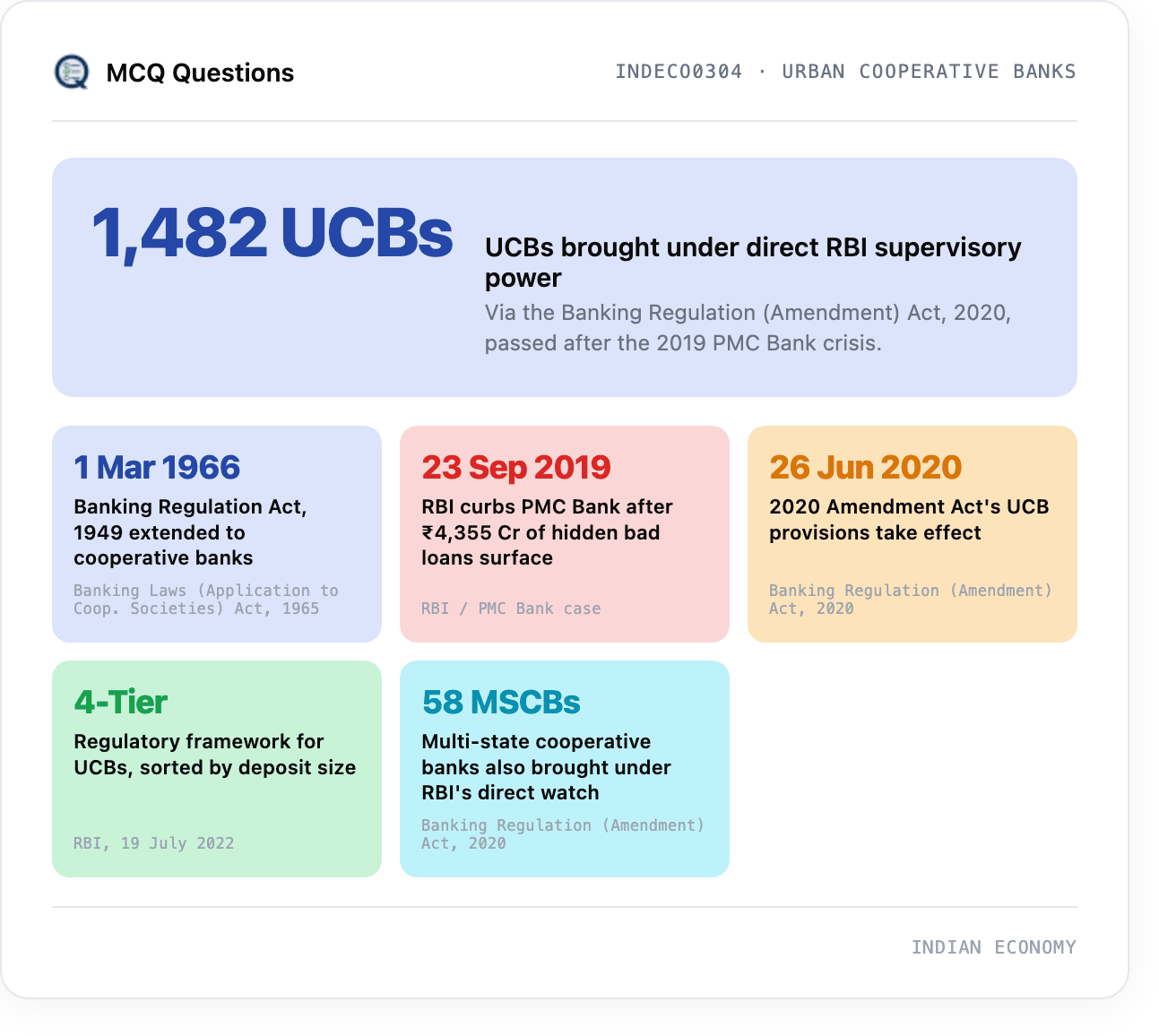Screen dimensions: 1159x1036
Task: Click the MCQ Questions logo icon
Action: [72, 72]
